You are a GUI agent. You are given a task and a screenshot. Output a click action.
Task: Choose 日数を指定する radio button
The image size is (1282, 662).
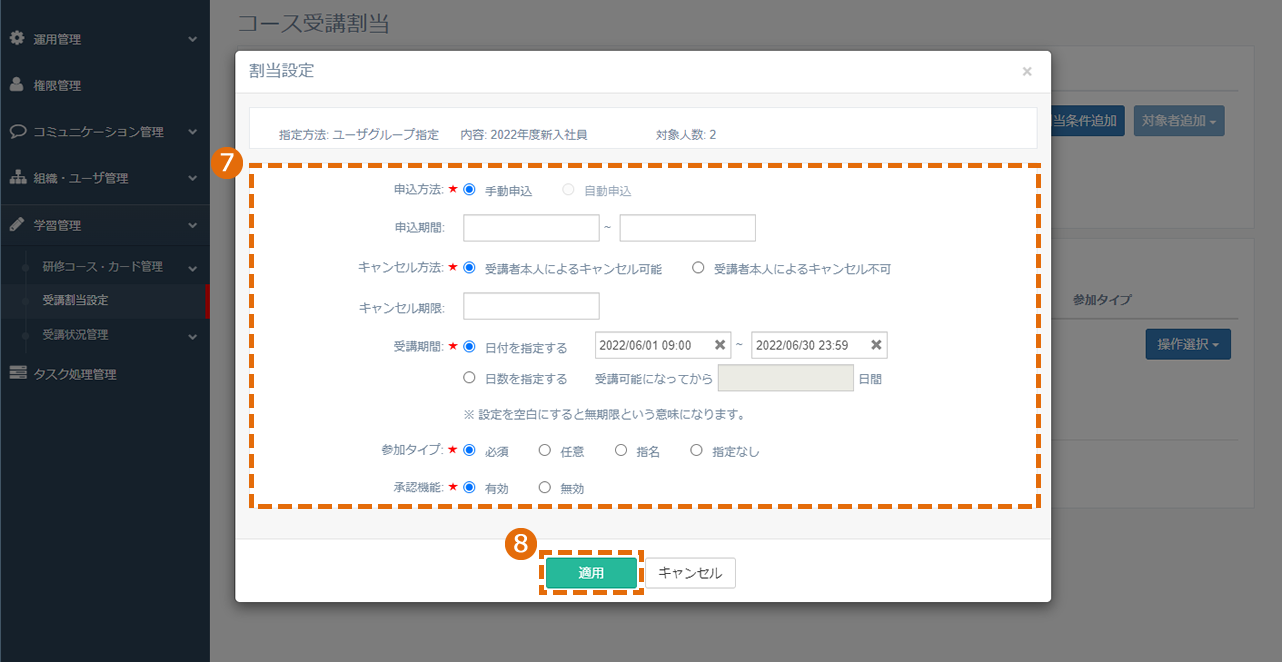(x=469, y=378)
